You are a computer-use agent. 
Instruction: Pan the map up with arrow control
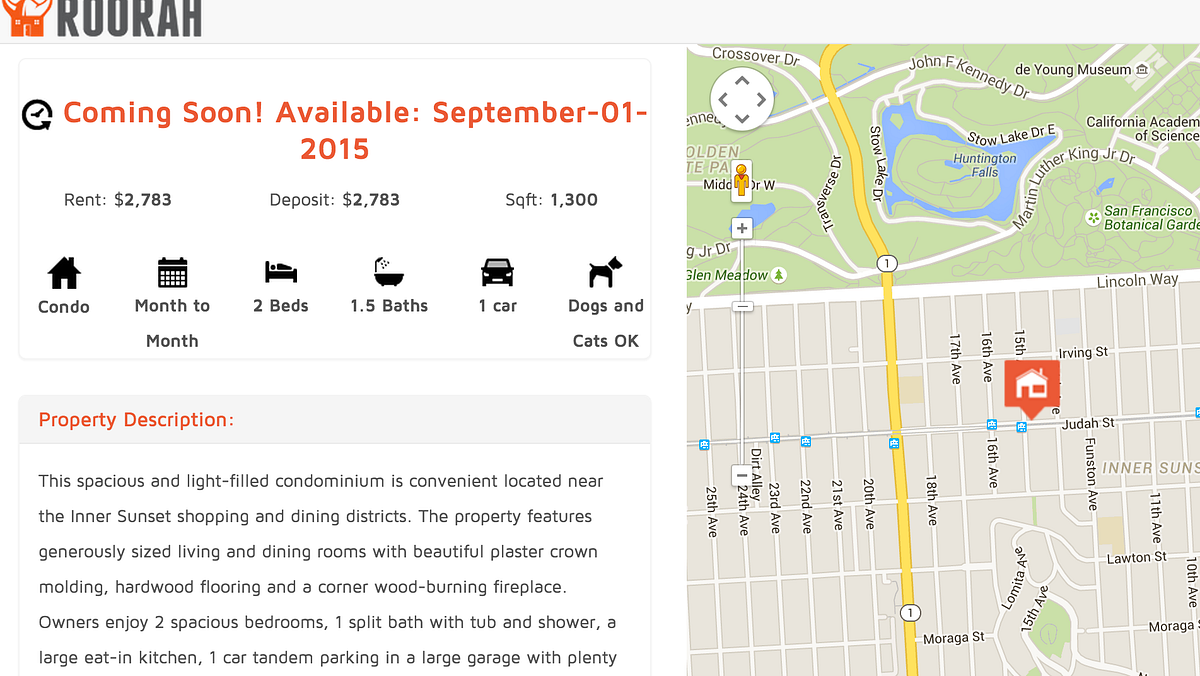(x=742, y=80)
